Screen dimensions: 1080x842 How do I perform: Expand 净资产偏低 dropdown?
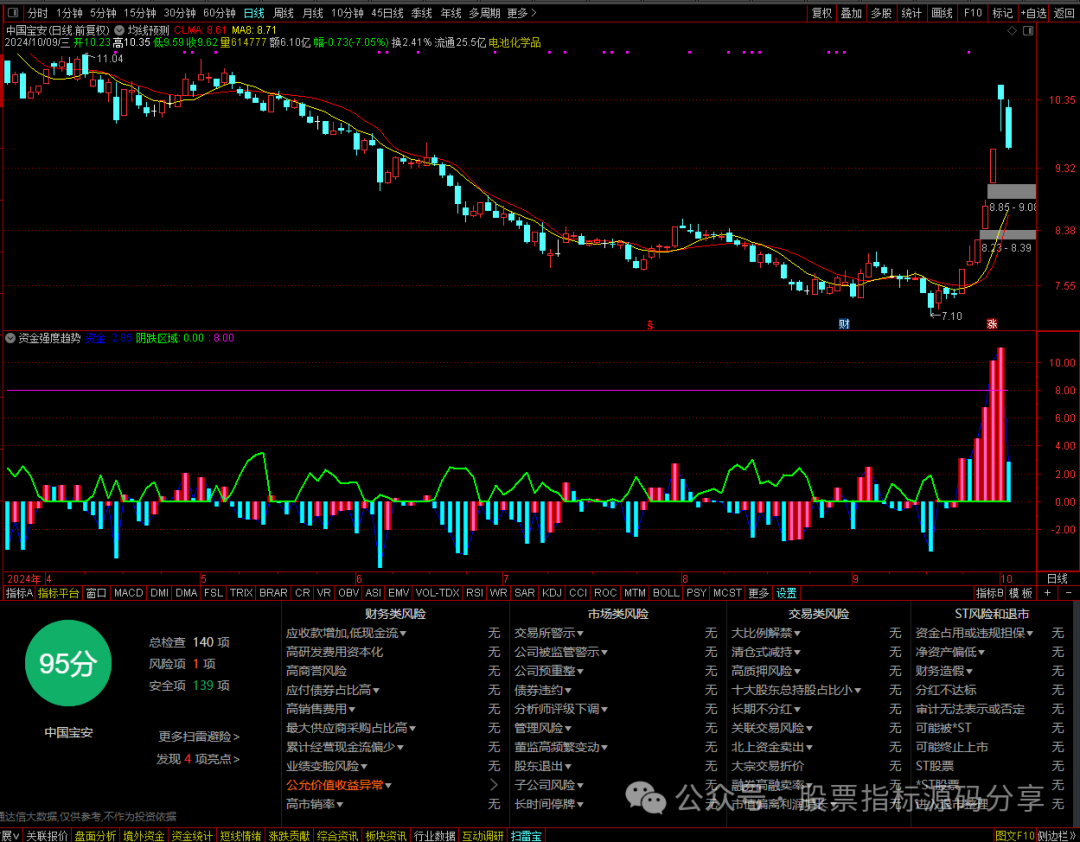pos(981,652)
